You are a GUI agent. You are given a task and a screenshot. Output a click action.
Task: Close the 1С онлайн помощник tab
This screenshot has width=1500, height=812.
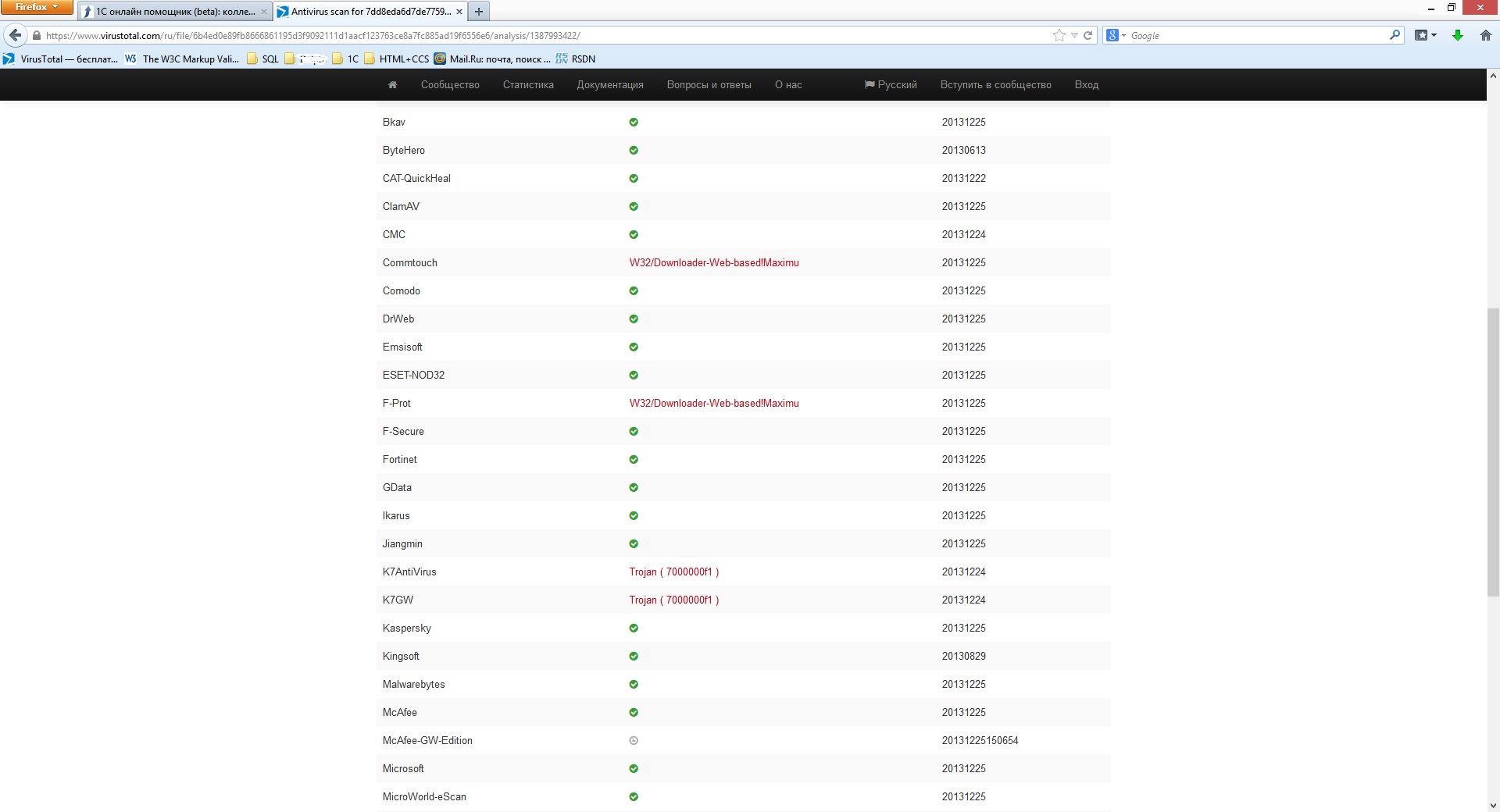pyautogui.click(x=263, y=12)
